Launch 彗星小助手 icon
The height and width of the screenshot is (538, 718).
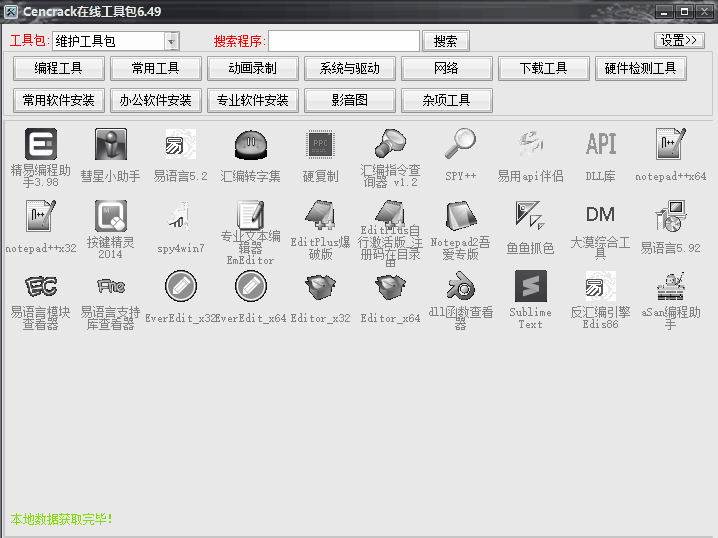(110, 144)
